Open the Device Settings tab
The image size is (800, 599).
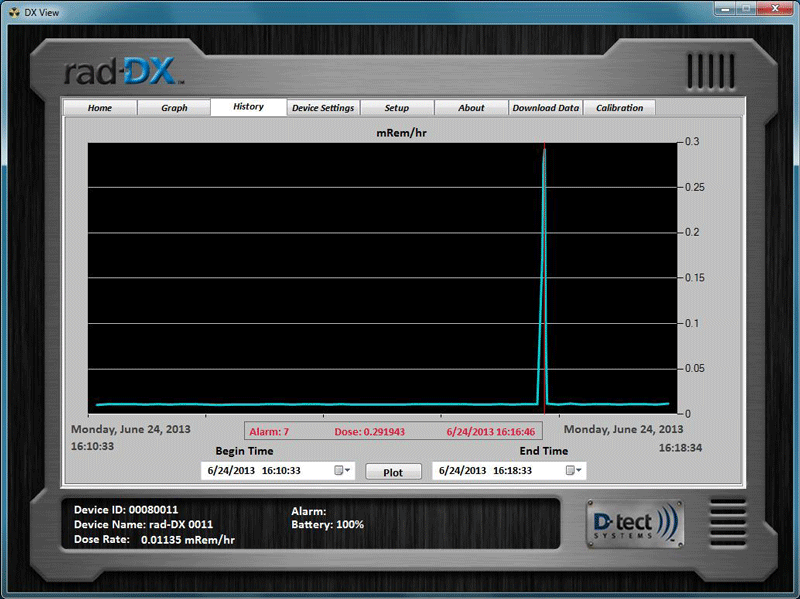pyautogui.click(x=323, y=108)
